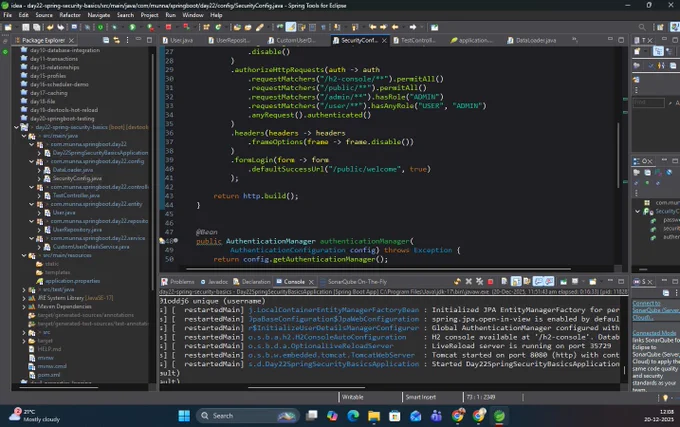Click the Windows taskbar Search box
This screenshot has width=680, height=427.
tap(248, 416)
